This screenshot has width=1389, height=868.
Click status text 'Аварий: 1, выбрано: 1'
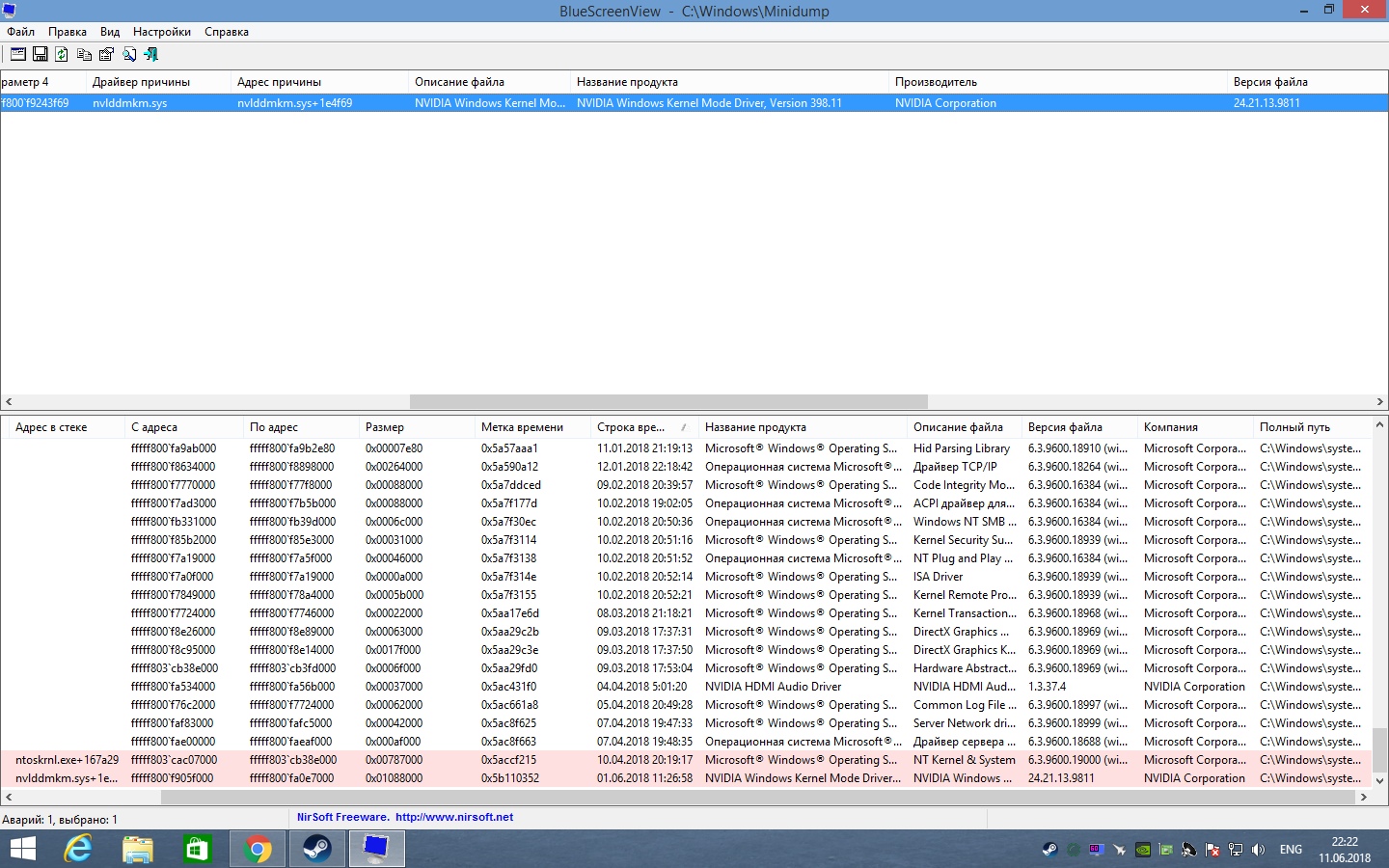pyautogui.click(x=60, y=820)
